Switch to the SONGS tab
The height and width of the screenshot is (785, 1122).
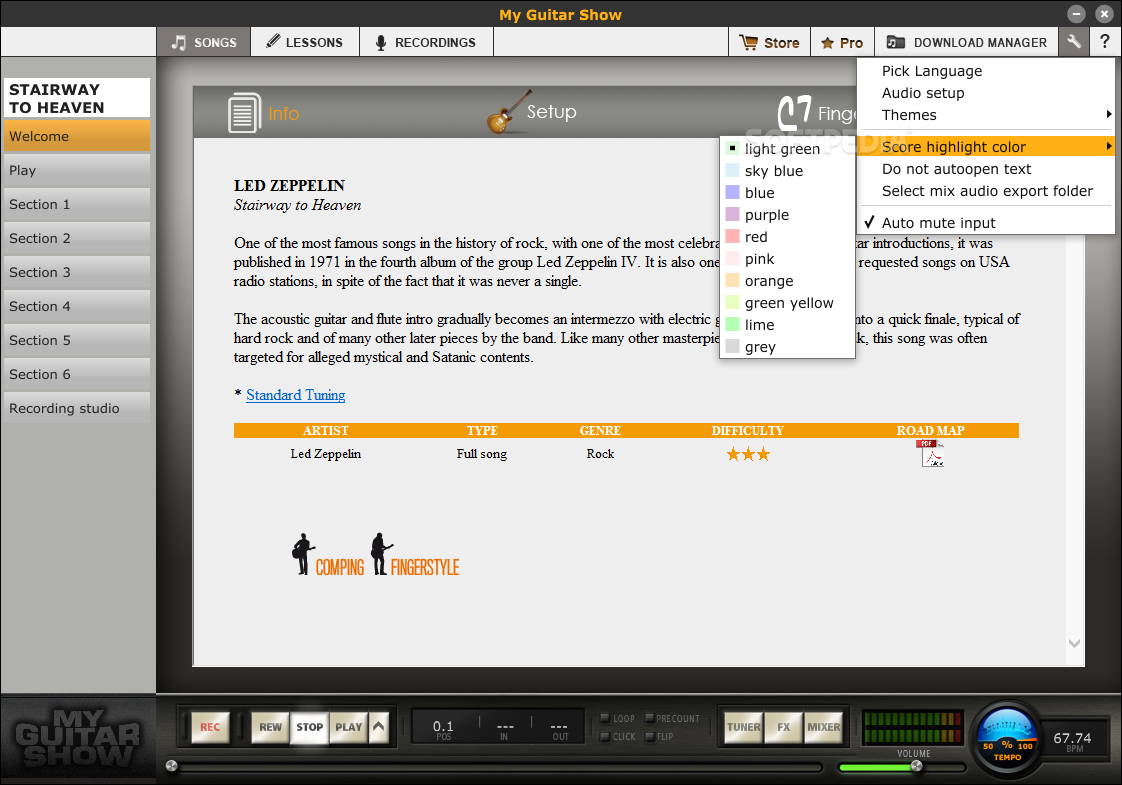click(204, 42)
